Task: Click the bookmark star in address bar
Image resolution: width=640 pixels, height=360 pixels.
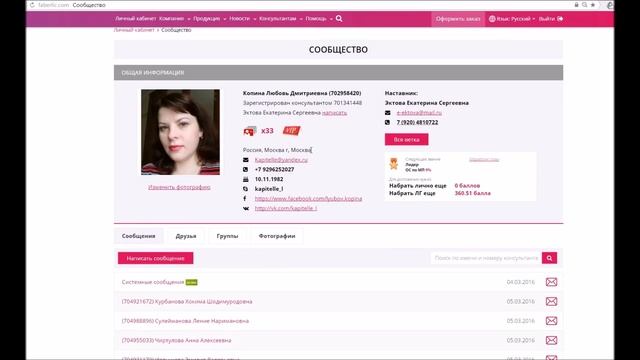Action: click(x=593, y=5)
